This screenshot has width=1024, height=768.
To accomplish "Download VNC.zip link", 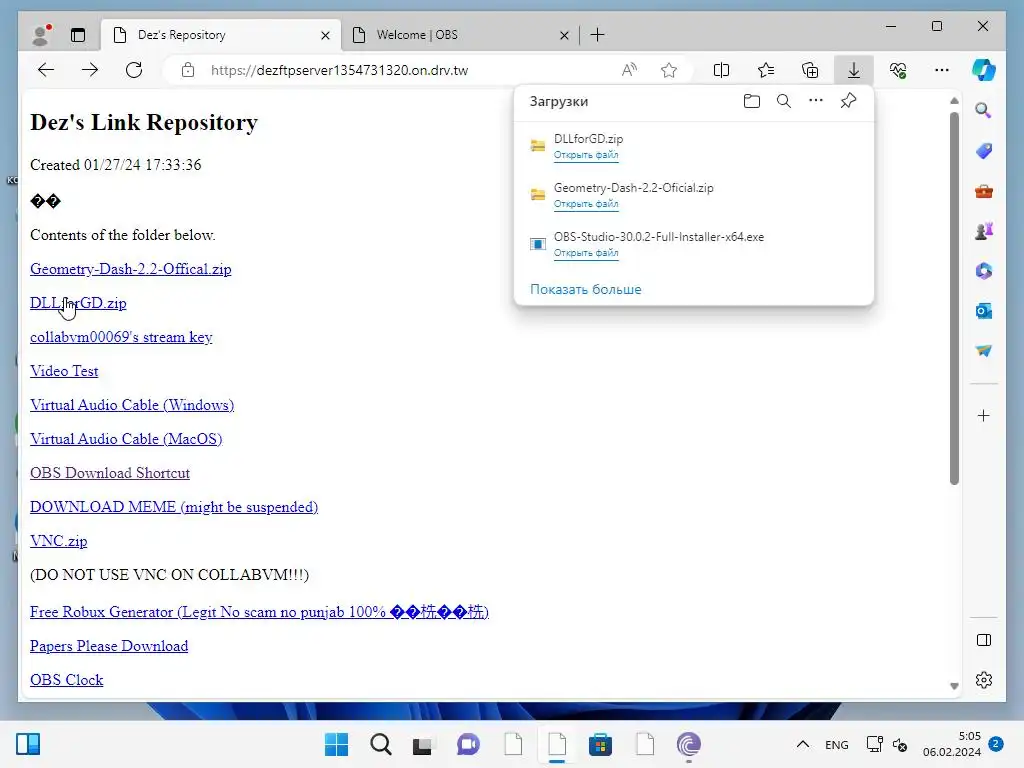I will pos(58,541).
